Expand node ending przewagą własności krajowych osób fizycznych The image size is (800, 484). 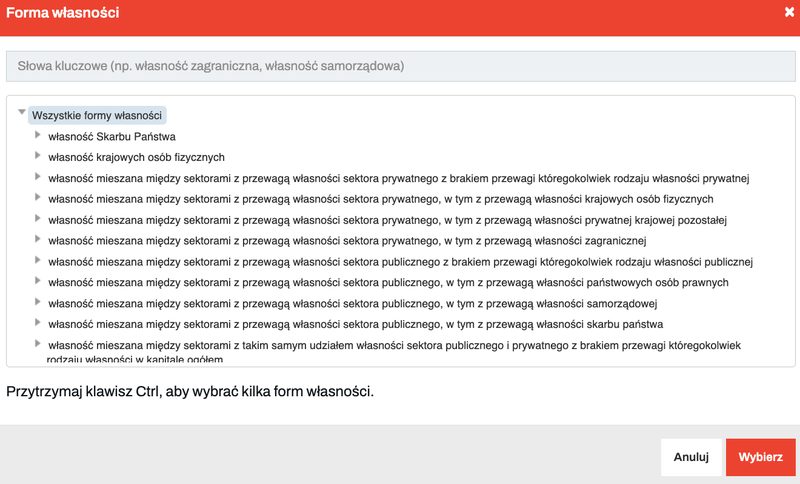click(x=37, y=197)
